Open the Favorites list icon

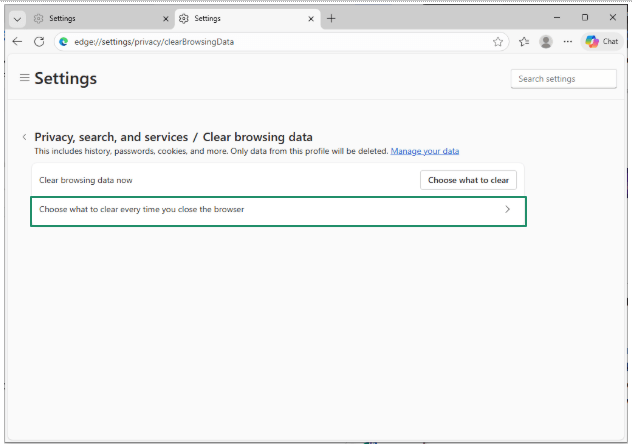[523, 41]
